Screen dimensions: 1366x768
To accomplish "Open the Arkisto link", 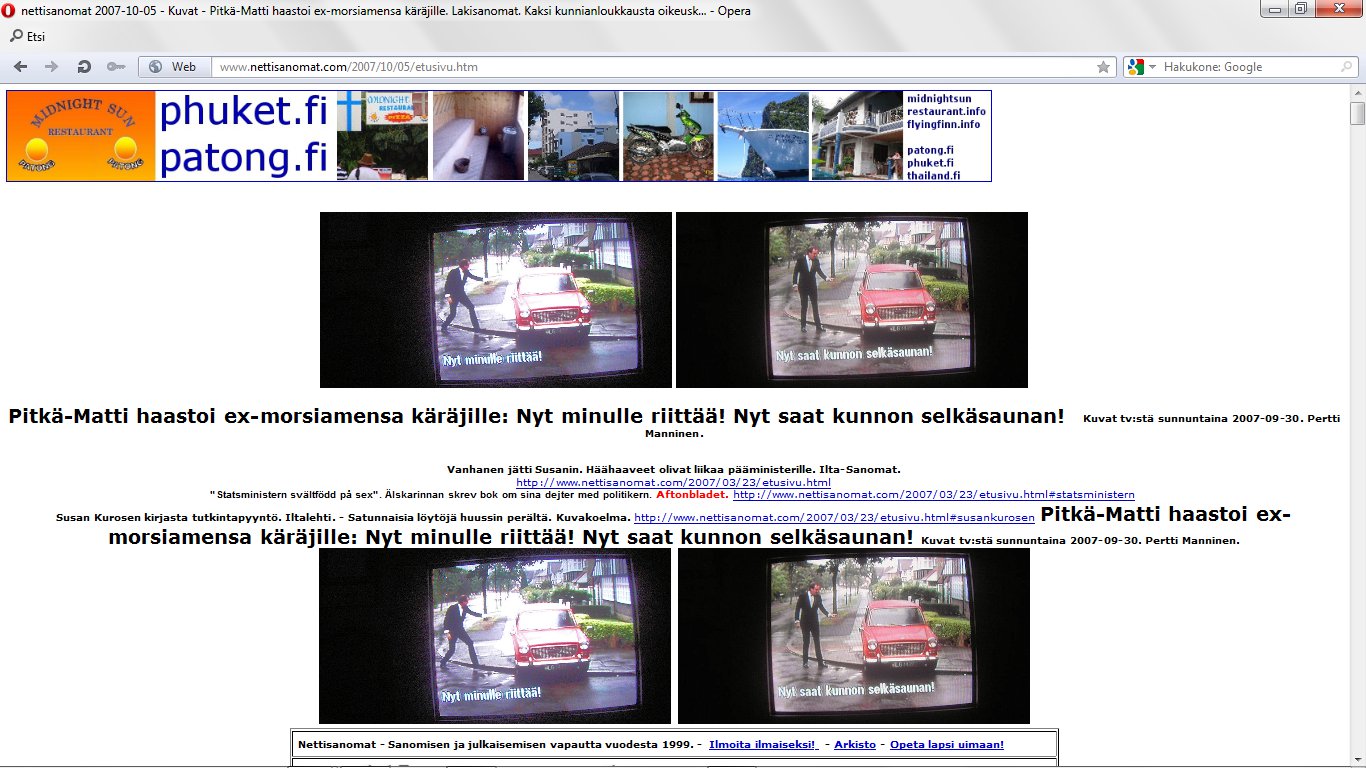I will click(x=854, y=745).
